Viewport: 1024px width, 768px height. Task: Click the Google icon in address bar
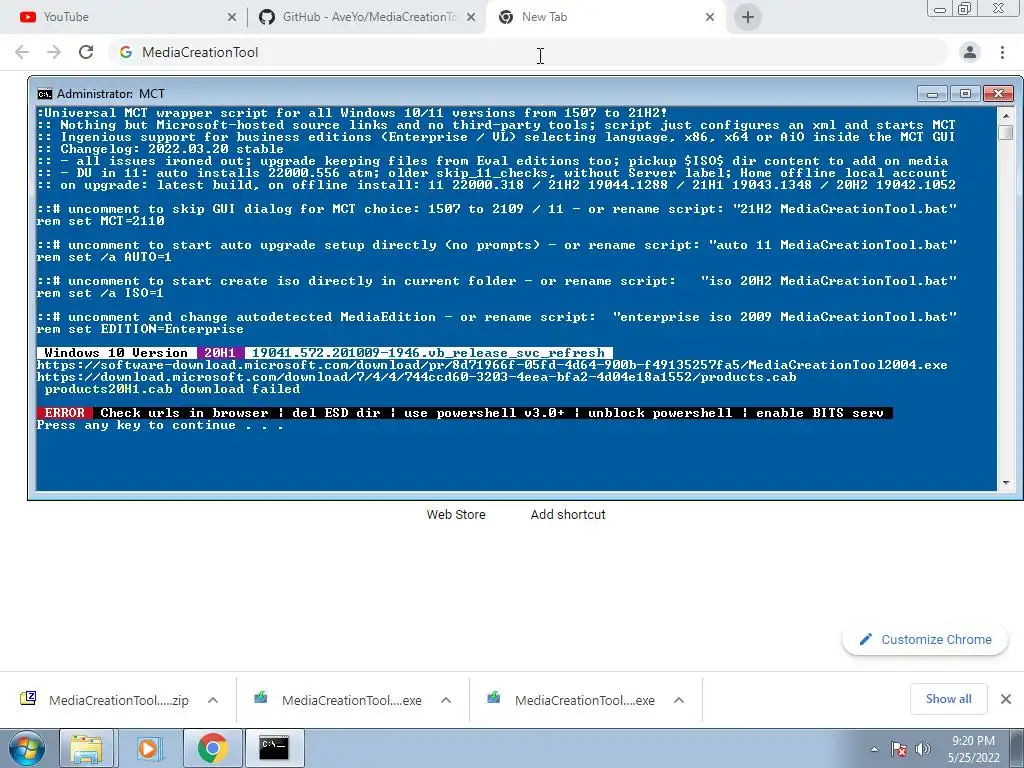tap(126, 52)
